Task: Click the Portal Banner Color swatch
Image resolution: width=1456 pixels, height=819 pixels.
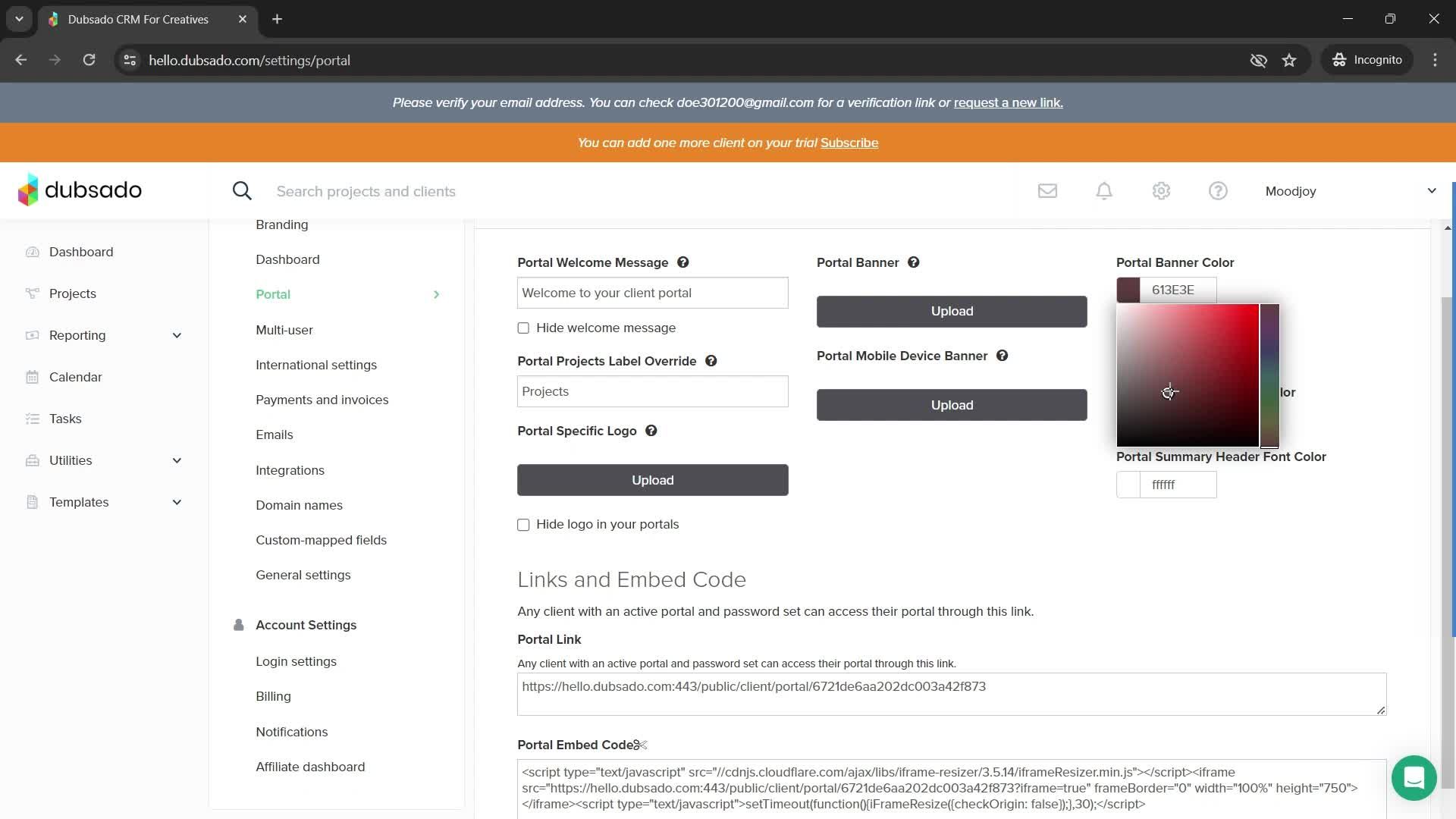Action: (1128, 290)
